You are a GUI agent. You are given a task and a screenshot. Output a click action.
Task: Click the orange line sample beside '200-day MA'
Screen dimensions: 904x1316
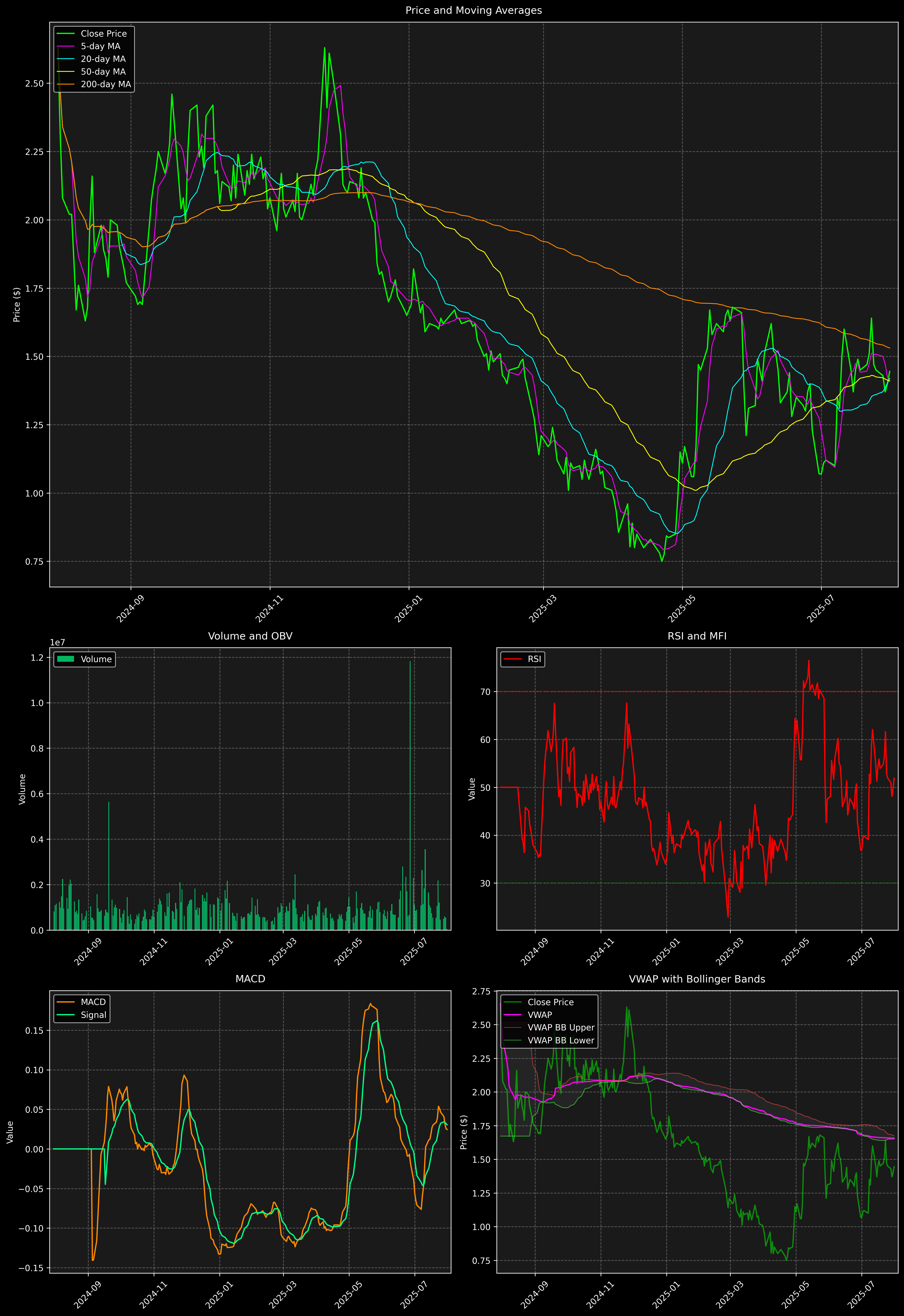tap(66, 84)
